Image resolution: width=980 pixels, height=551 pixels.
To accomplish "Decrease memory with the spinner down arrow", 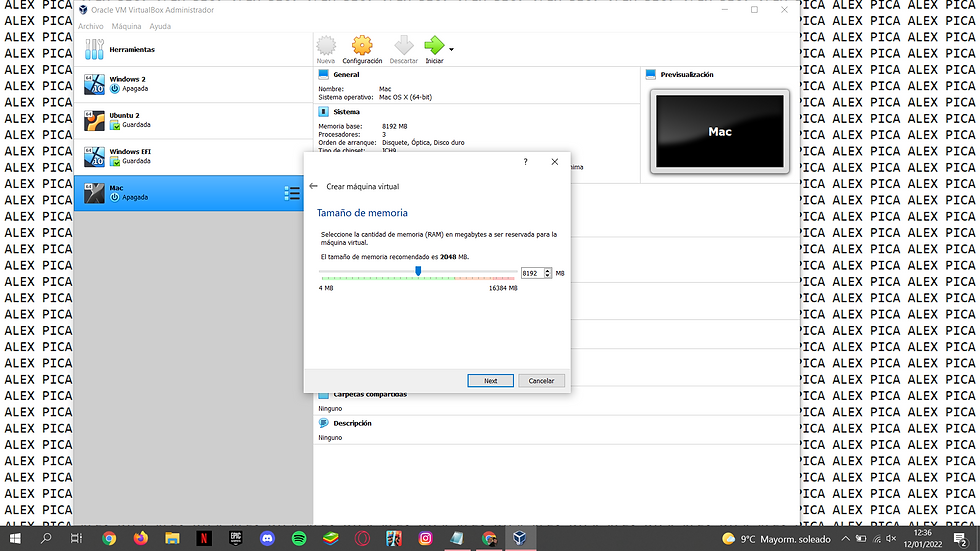I will (548, 276).
